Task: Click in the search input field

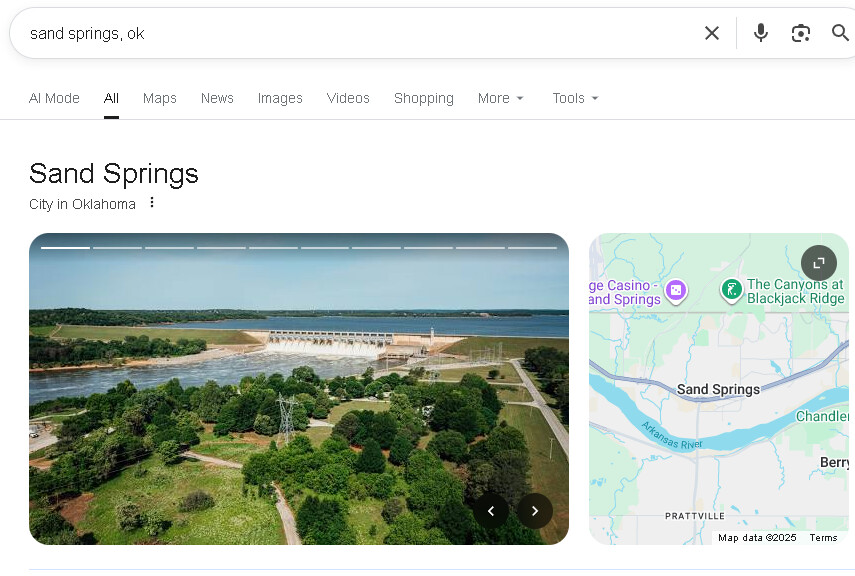Action: click(x=350, y=33)
